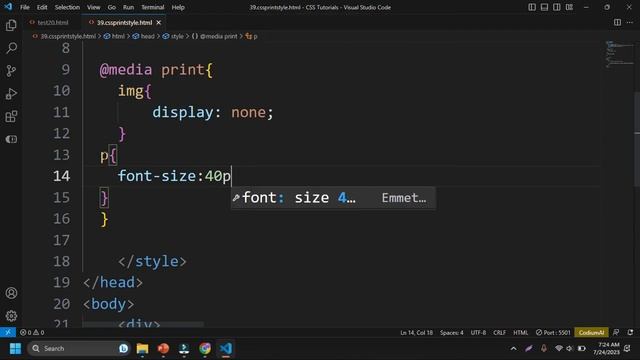Open Customize Layout icon
640x360 pixels.
(569, 7)
